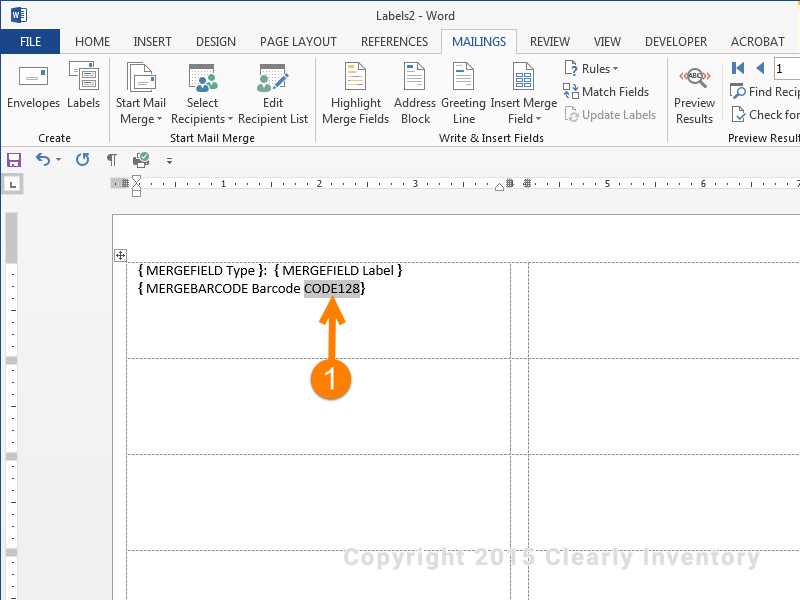Click Match Fields
The height and width of the screenshot is (600, 800).
click(606, 92)
